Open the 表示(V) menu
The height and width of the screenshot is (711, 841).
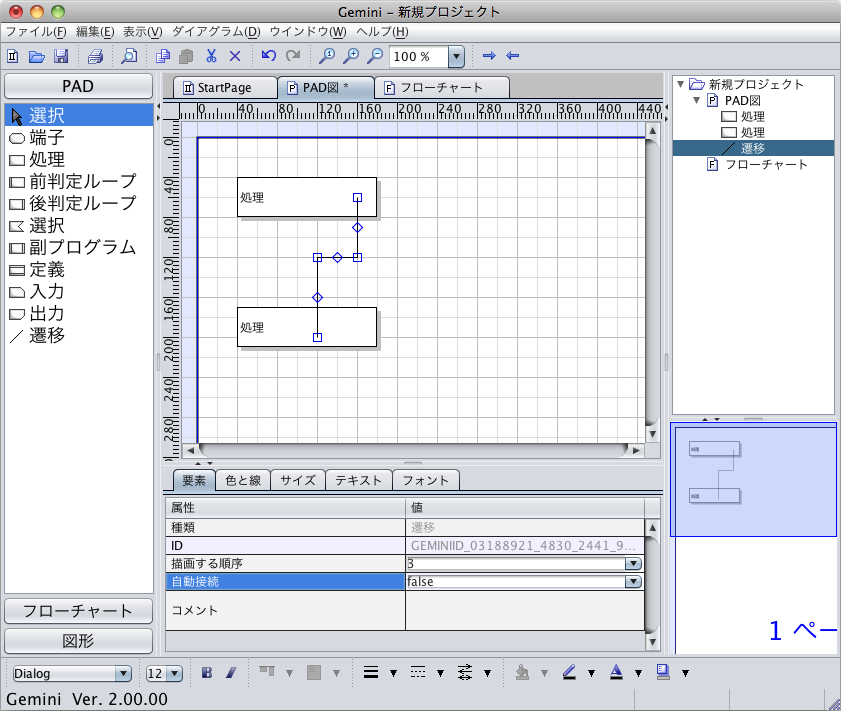pyautogui.click(x=143, y=32)
